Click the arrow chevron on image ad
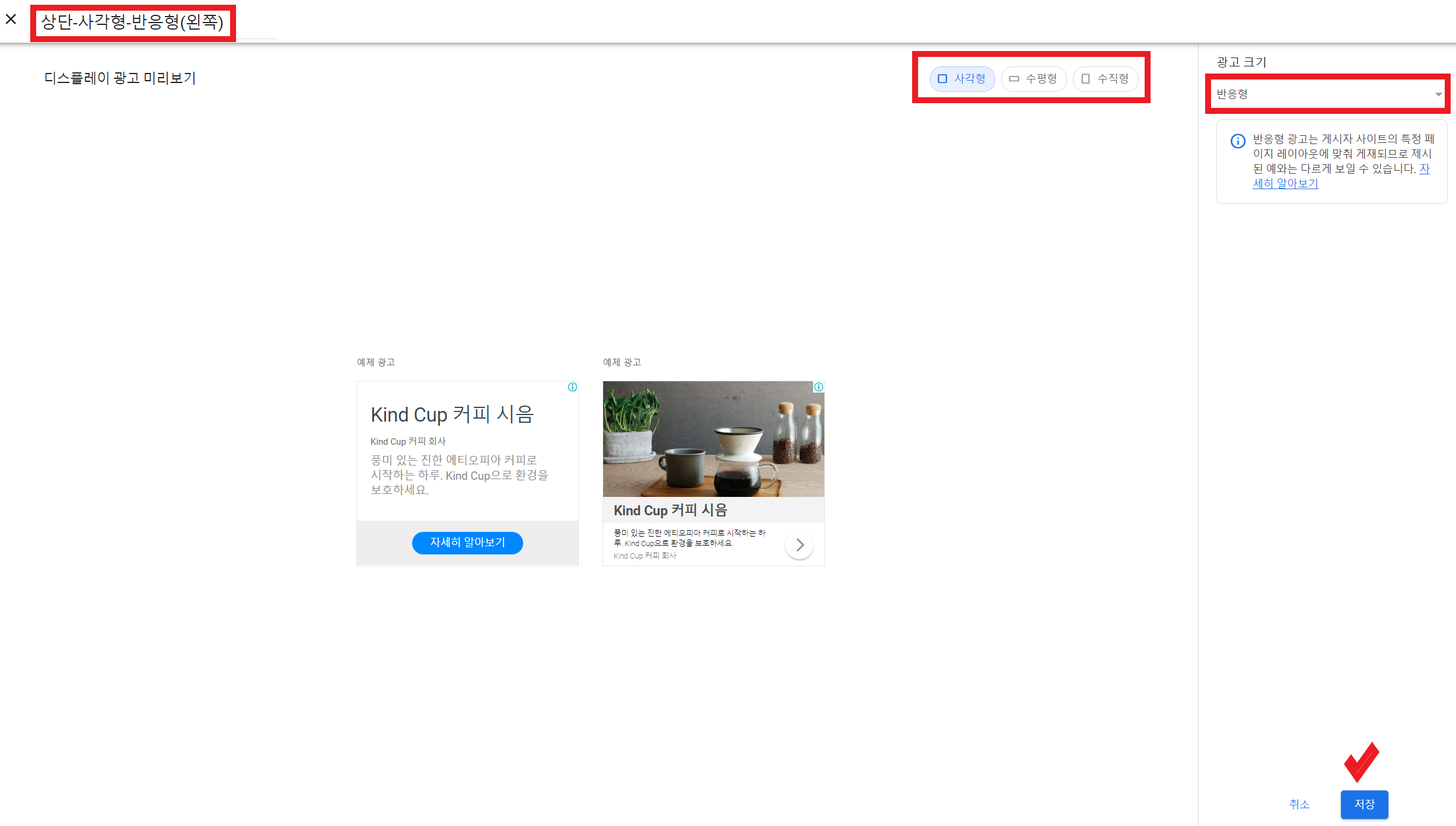 [x=799, y=545]
